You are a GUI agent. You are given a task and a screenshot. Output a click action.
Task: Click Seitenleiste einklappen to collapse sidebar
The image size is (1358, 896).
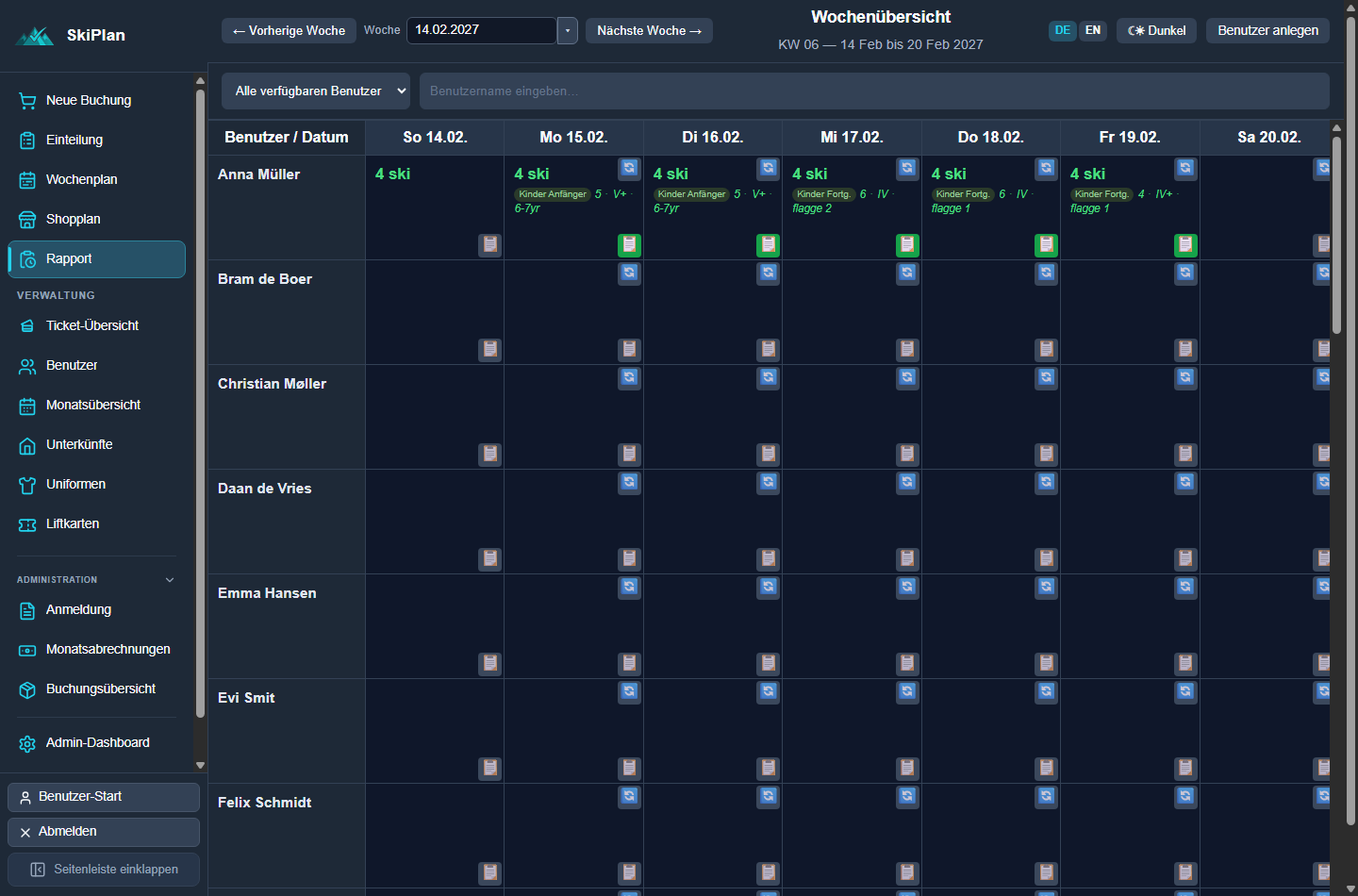[x=104, y=870]
